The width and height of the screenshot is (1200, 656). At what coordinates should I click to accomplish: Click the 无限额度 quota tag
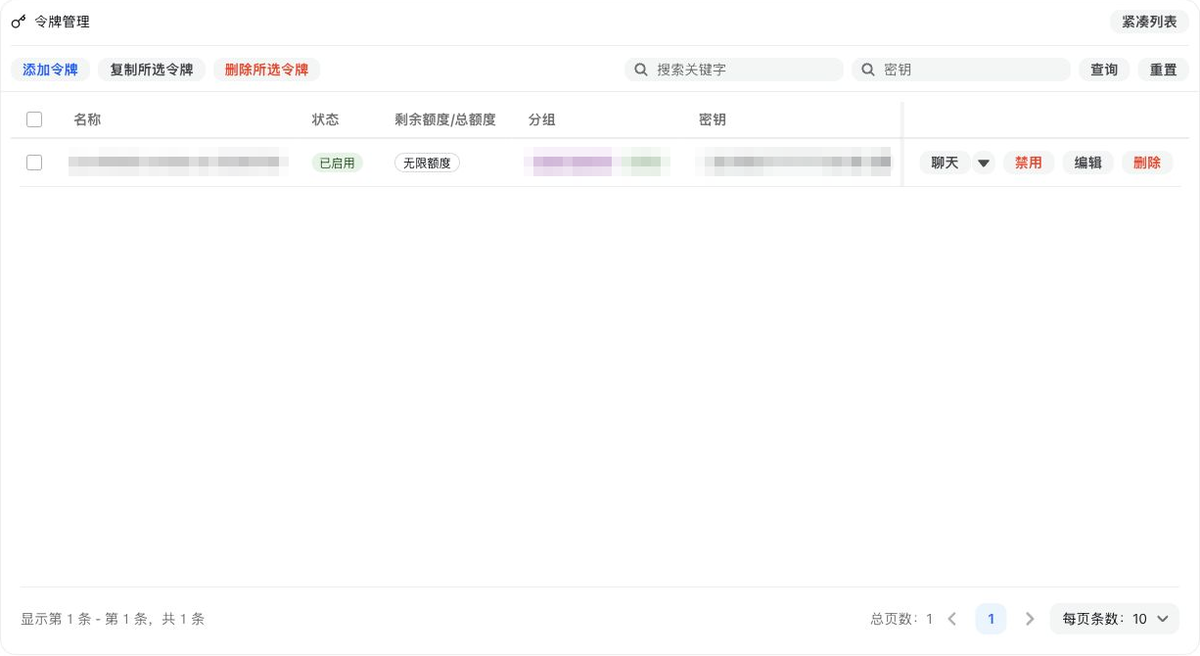click(x=427, y=163)
